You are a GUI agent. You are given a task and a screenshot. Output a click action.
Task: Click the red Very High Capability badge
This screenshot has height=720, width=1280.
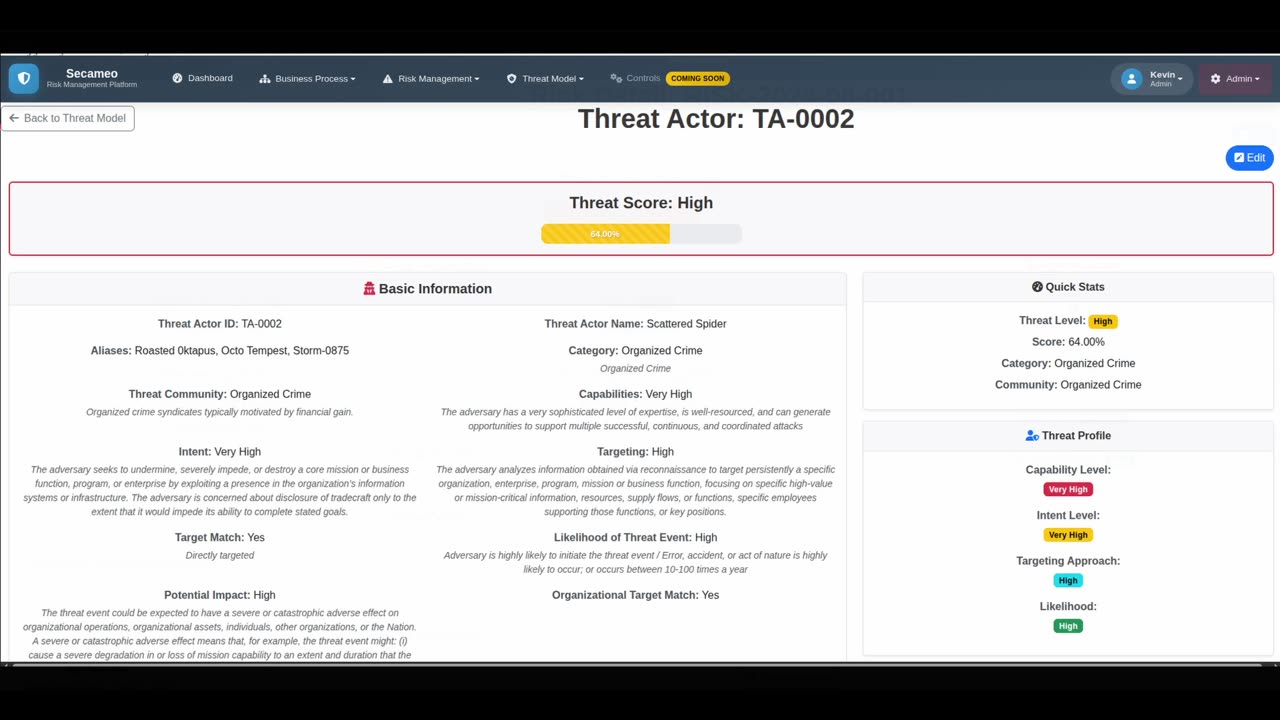pyautogui.click(x=1068, y=490)
